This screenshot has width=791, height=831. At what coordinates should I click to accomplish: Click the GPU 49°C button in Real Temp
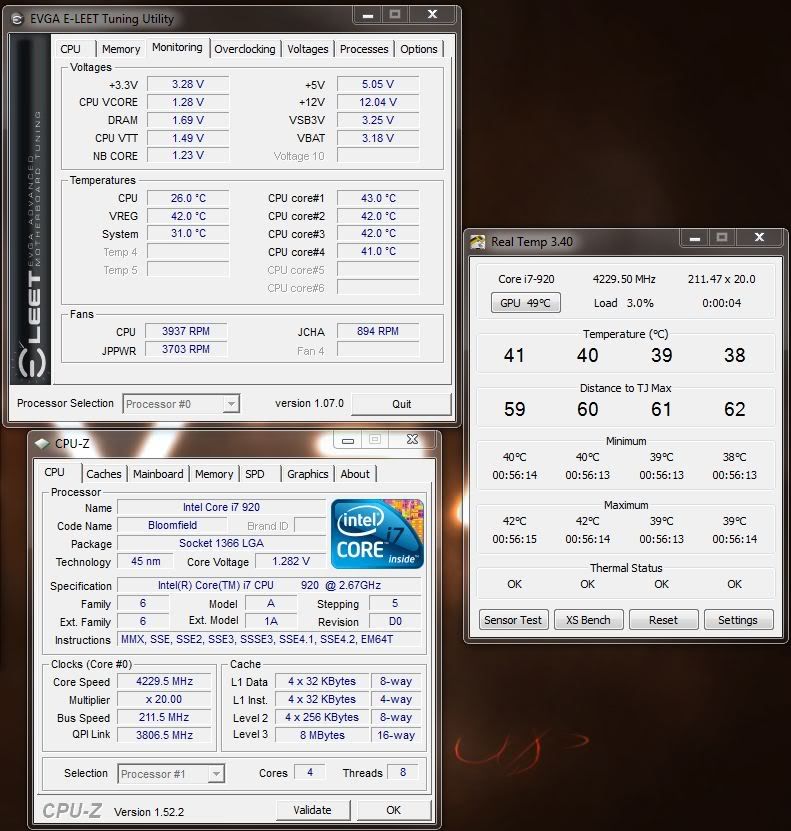tap(525, 303)
